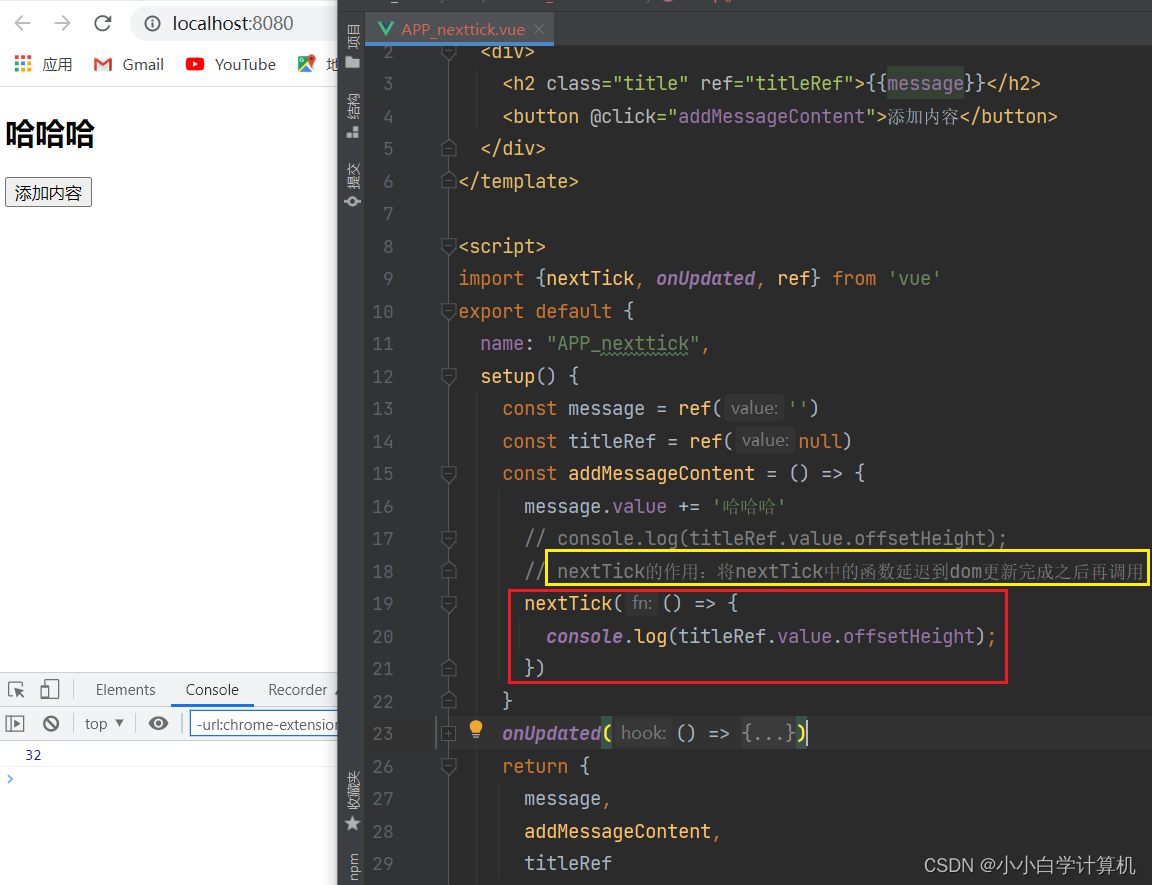
Task: Click onUpdated in the import statement
Action: tap(705, 278)
